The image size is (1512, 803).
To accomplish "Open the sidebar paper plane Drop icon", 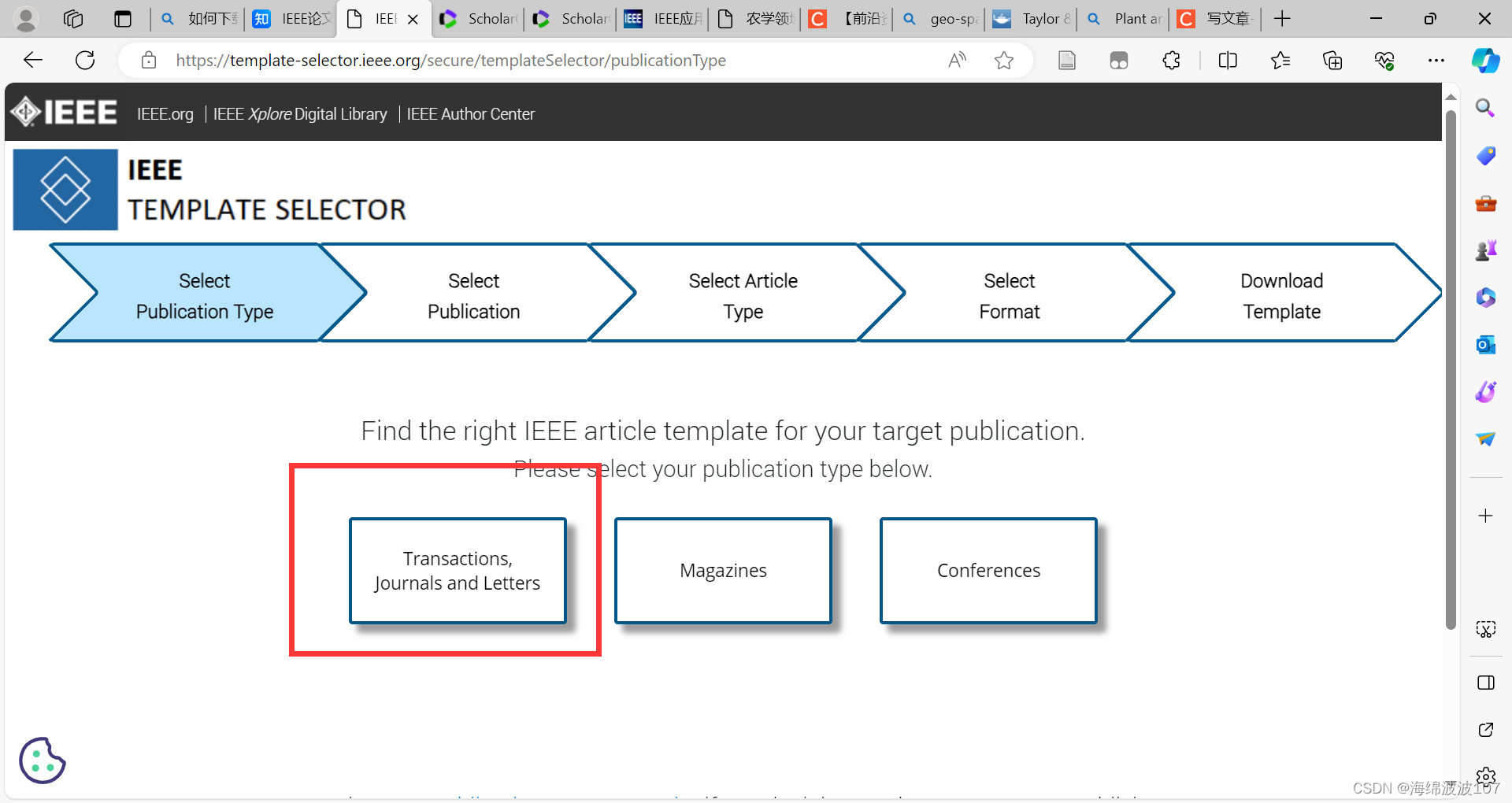I will (x=1485, y=439).
